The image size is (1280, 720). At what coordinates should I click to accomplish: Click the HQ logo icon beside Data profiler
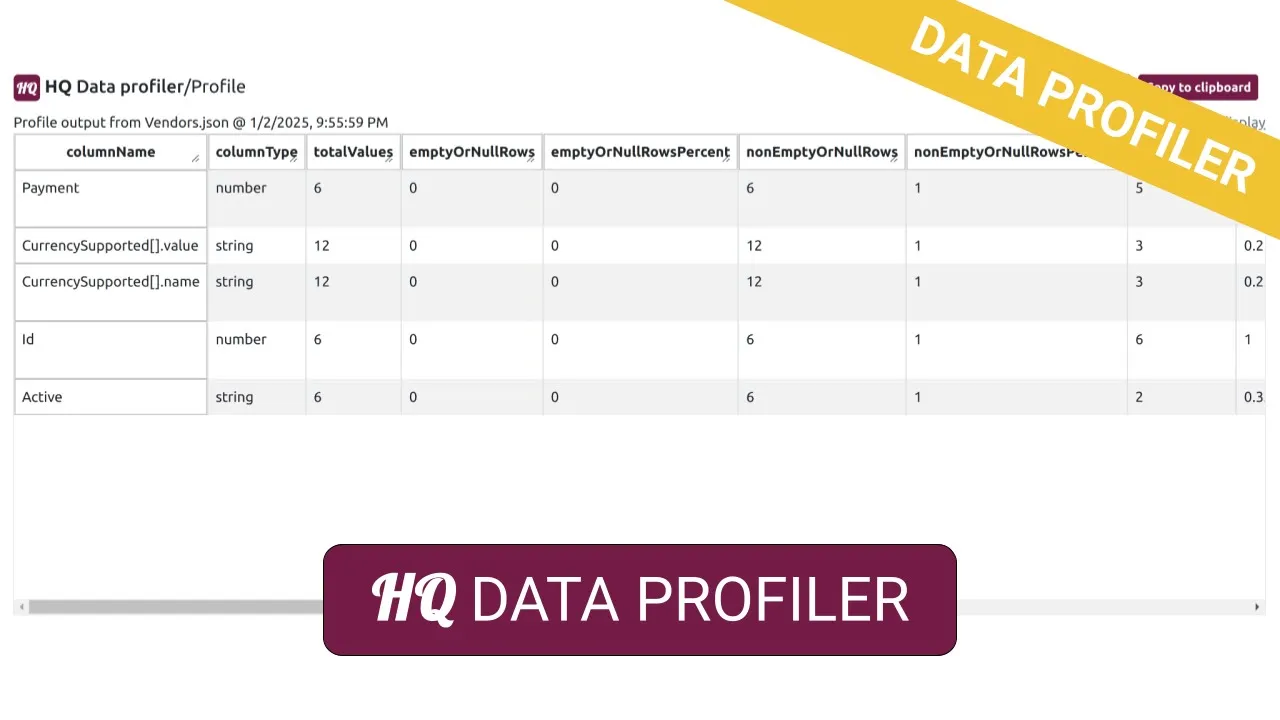[x=27, y=87]
